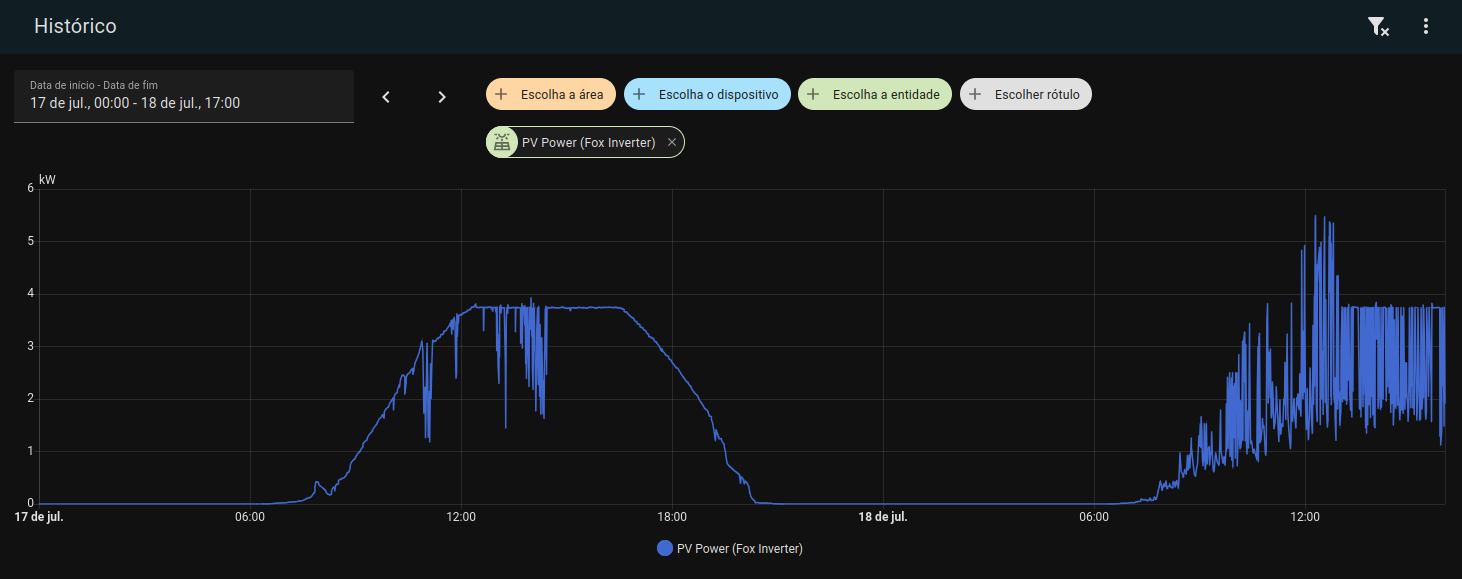The height and width of the screenshot is (579, 1462).
Task: Click plus icon on Escolha a entidade
Action: [813, 94]
